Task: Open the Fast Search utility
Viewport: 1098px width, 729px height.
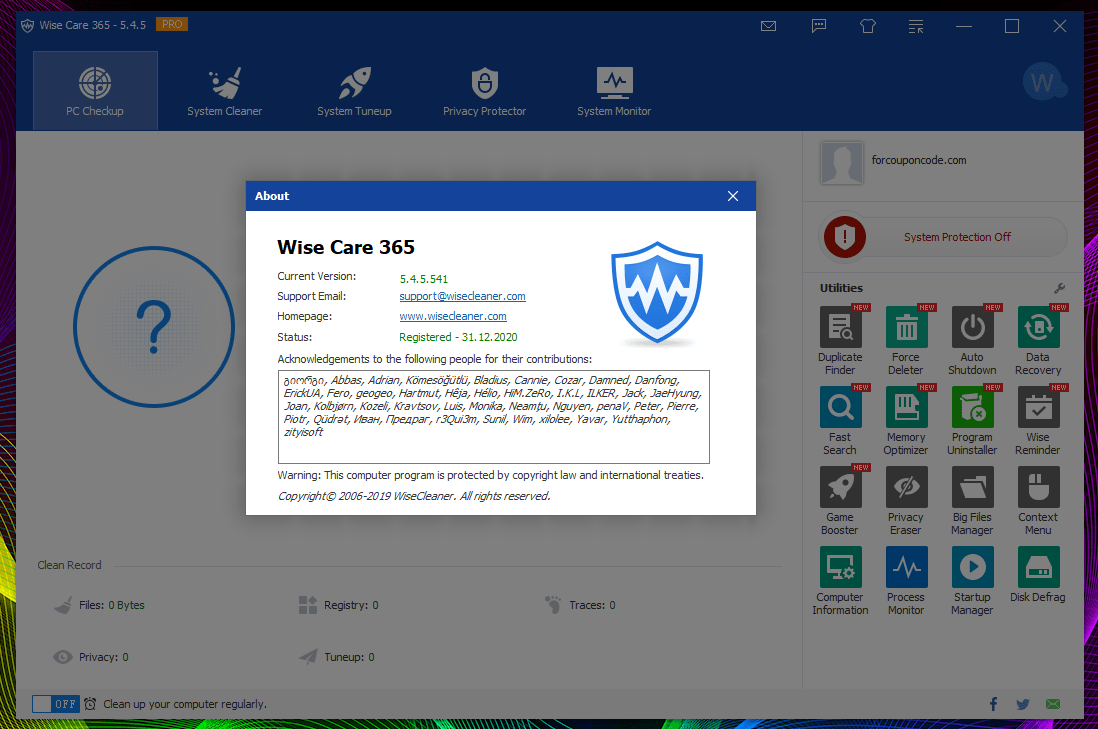Action: tap(840, 421)
